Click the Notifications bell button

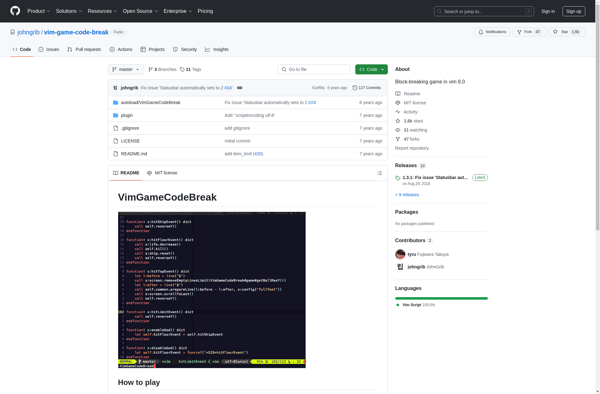pos(492,32)
